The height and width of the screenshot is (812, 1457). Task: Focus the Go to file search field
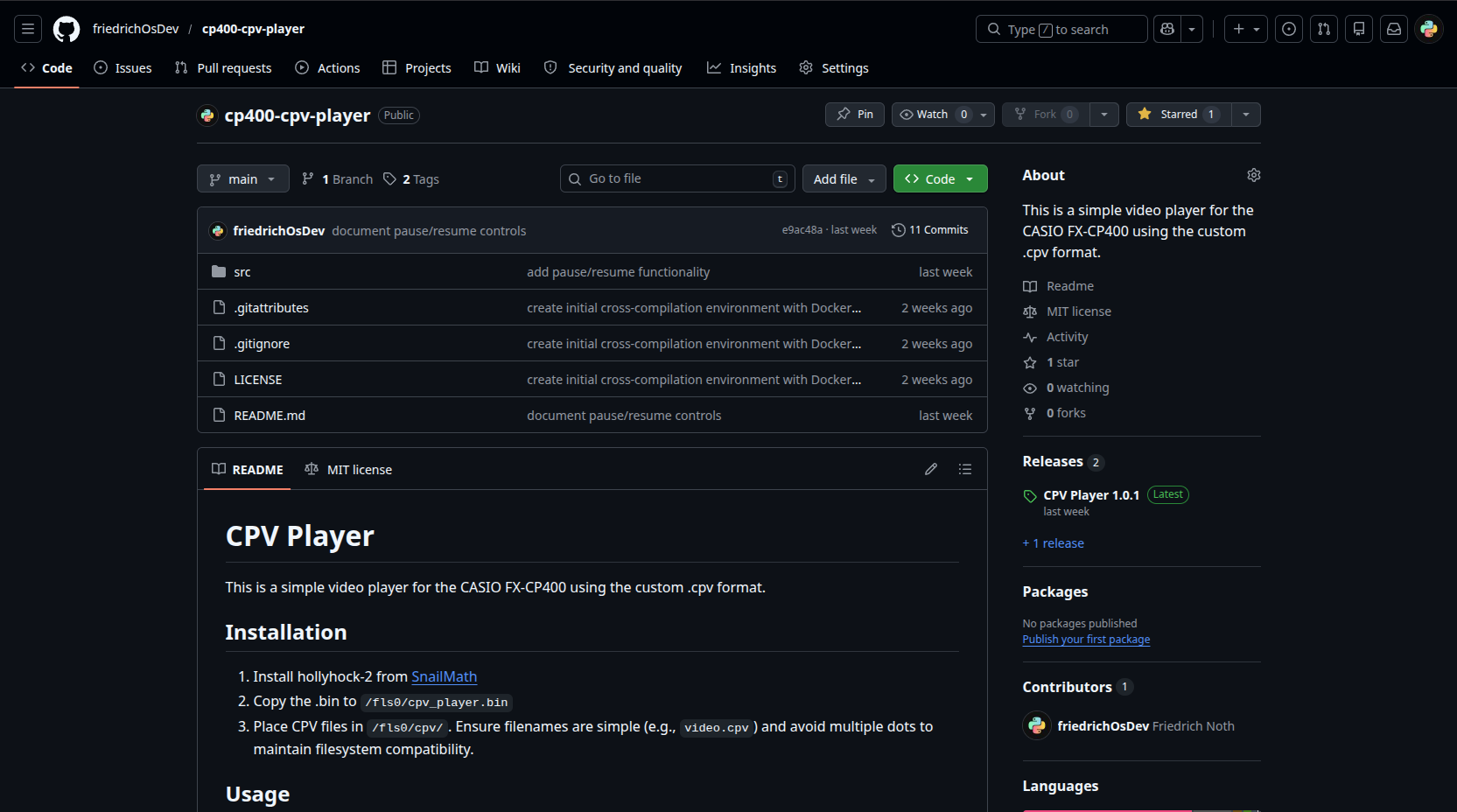click(x=677, y=178)
